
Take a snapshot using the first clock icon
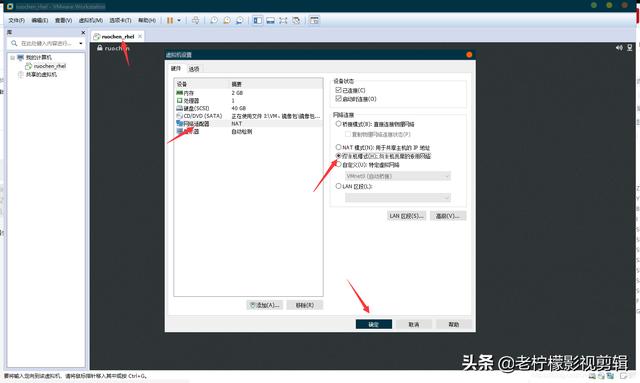[213, 20]
